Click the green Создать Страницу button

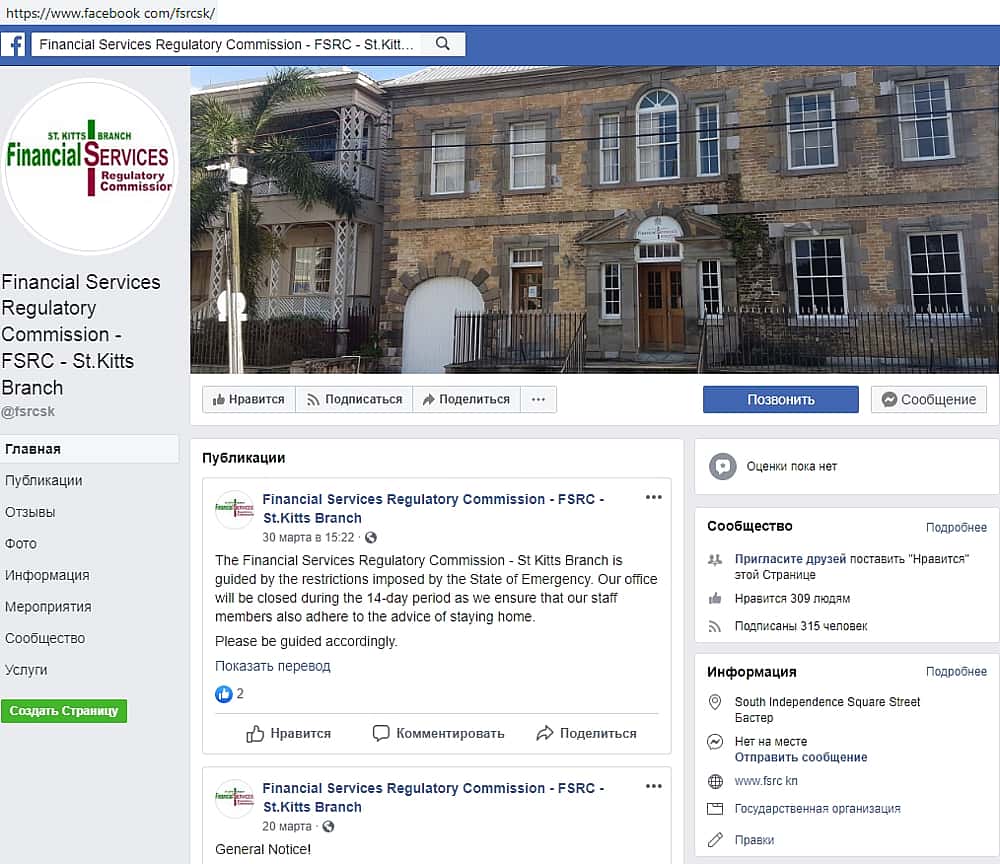[x=64, y=710]
